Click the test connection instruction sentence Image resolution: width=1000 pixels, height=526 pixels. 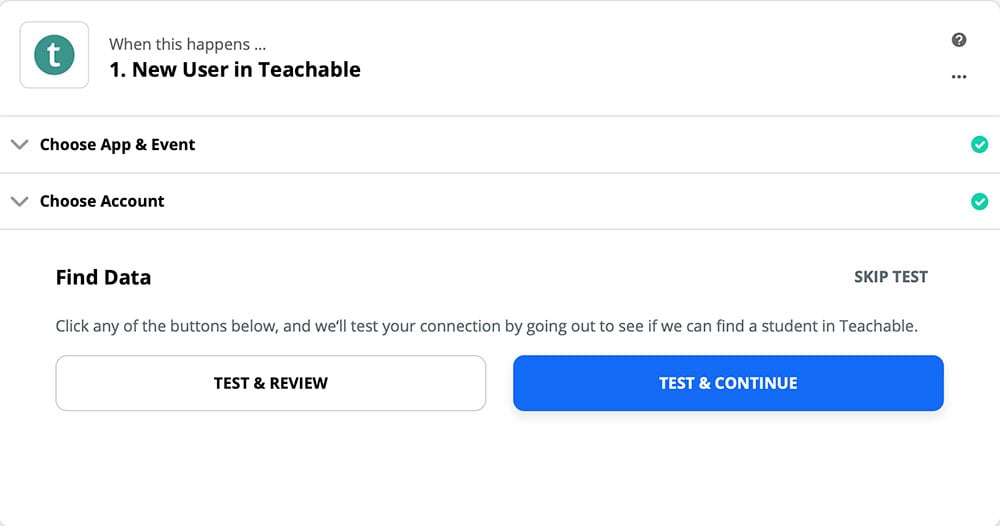(486, 326)
